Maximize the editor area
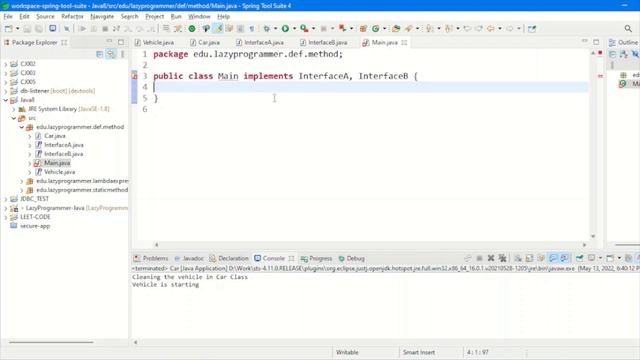 (x=596, y=42)
